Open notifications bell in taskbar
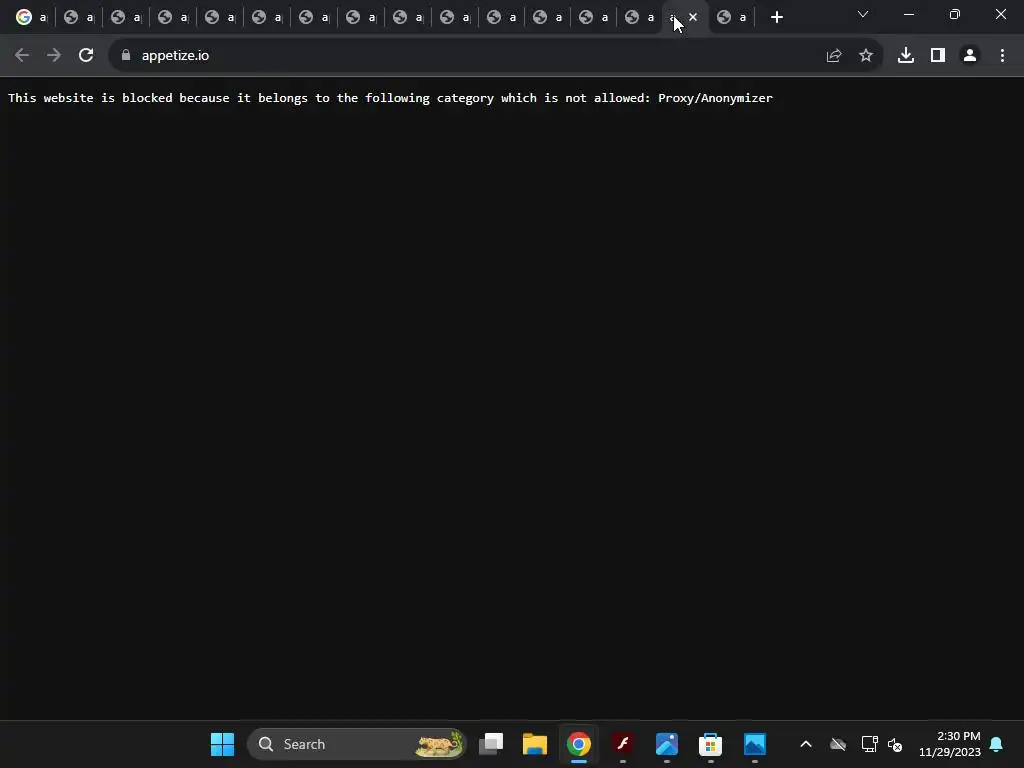Screen dimensions: 1024x768 (997, 744)
